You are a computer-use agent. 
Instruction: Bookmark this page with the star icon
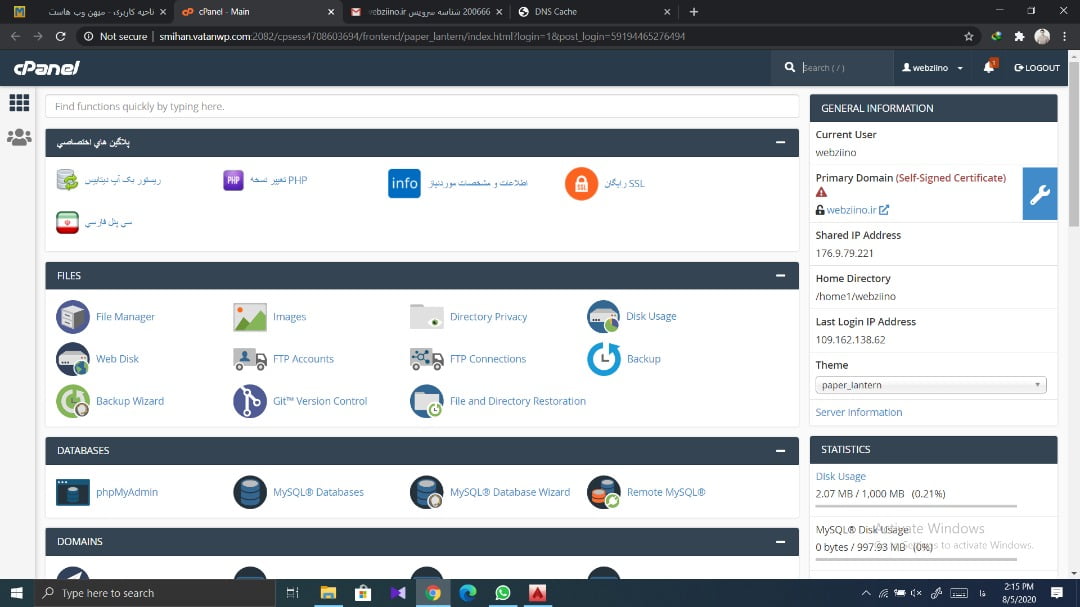[968, 37]
